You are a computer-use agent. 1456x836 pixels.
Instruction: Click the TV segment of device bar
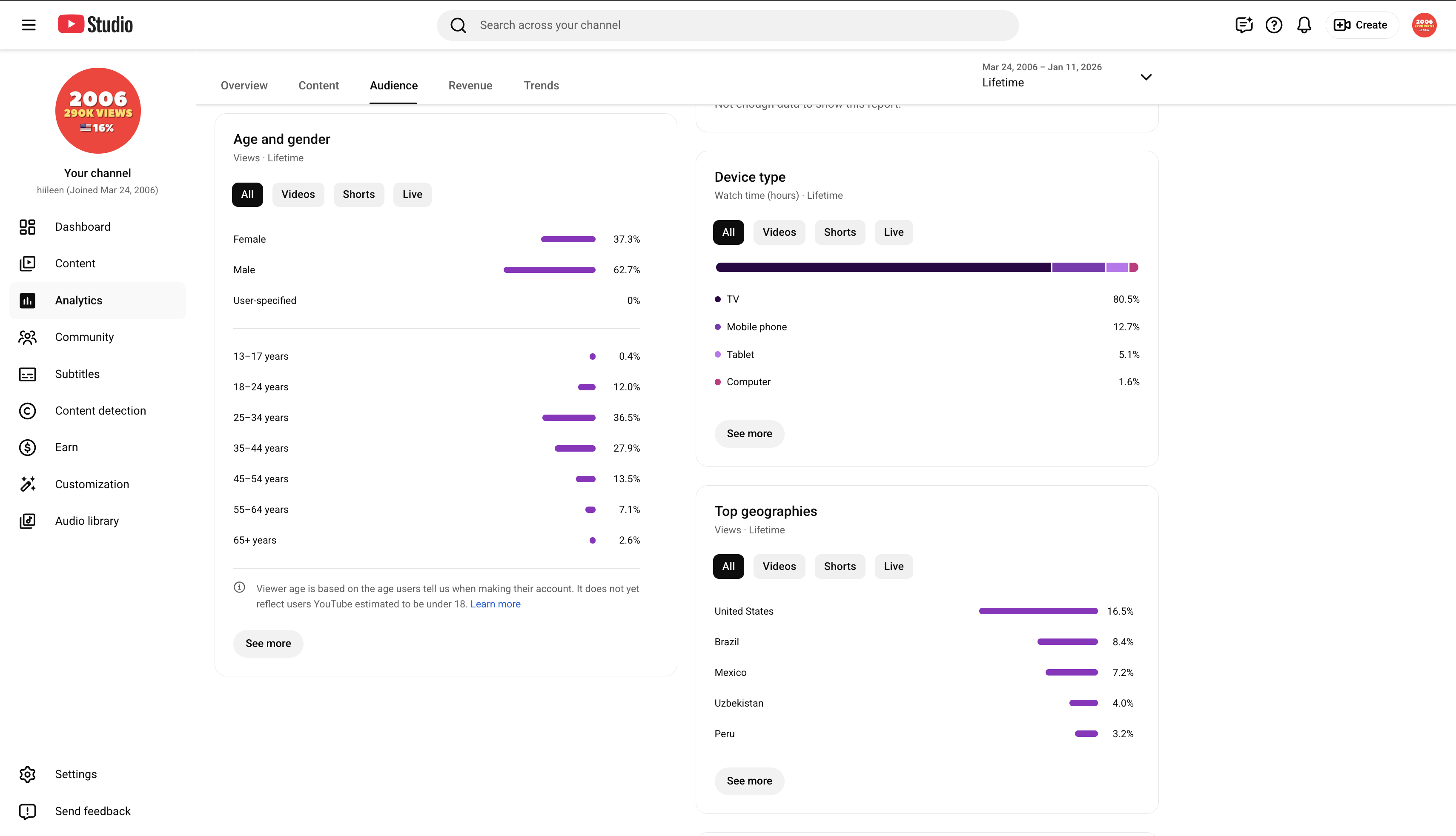[883, 267]
